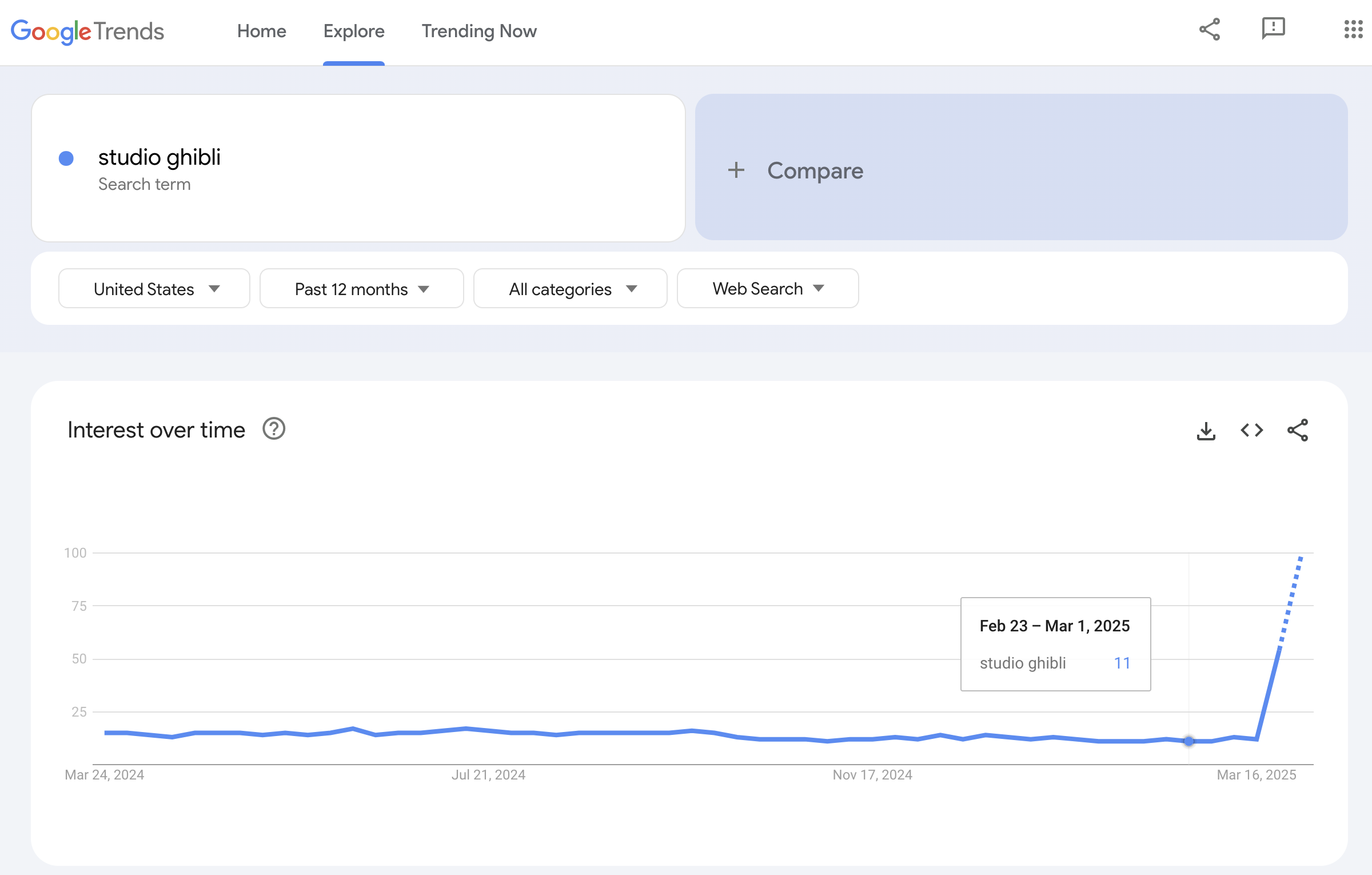The width and height of the screenshot is (1372, 875).
Task: Expand the All categories dropdown
Action: 571,289
